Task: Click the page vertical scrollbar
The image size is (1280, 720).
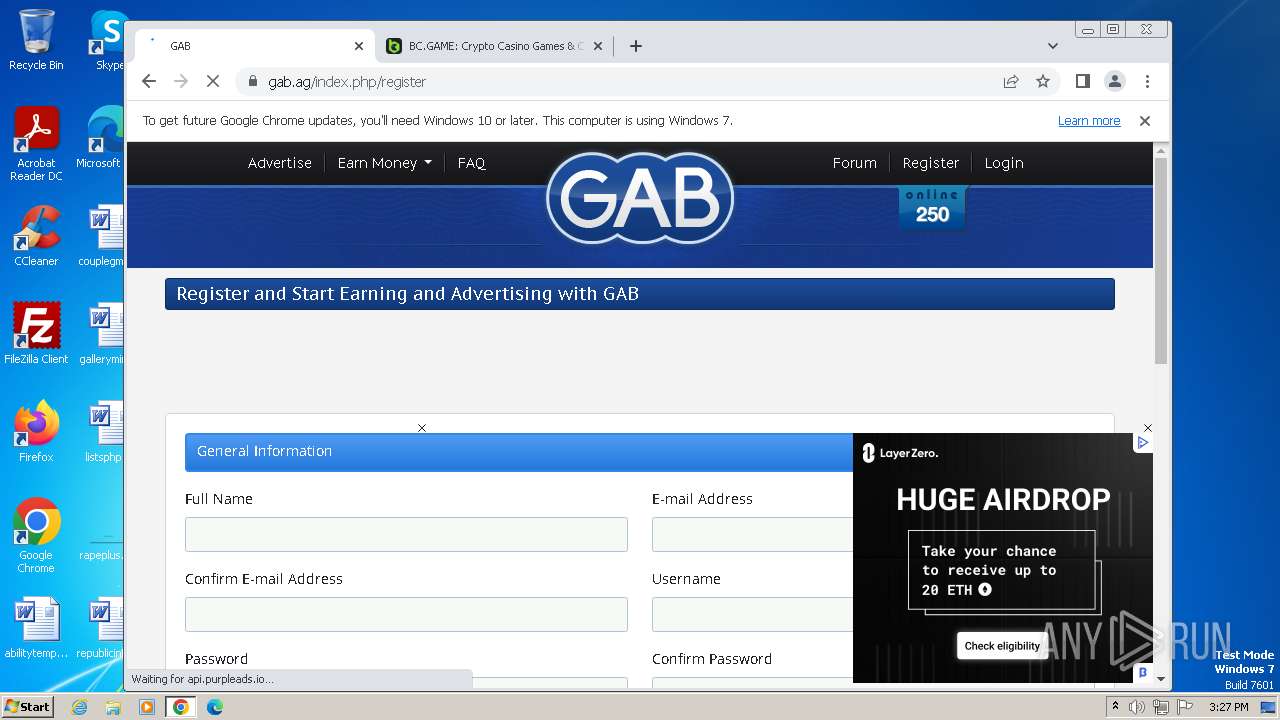Action: pos(1160,260)
